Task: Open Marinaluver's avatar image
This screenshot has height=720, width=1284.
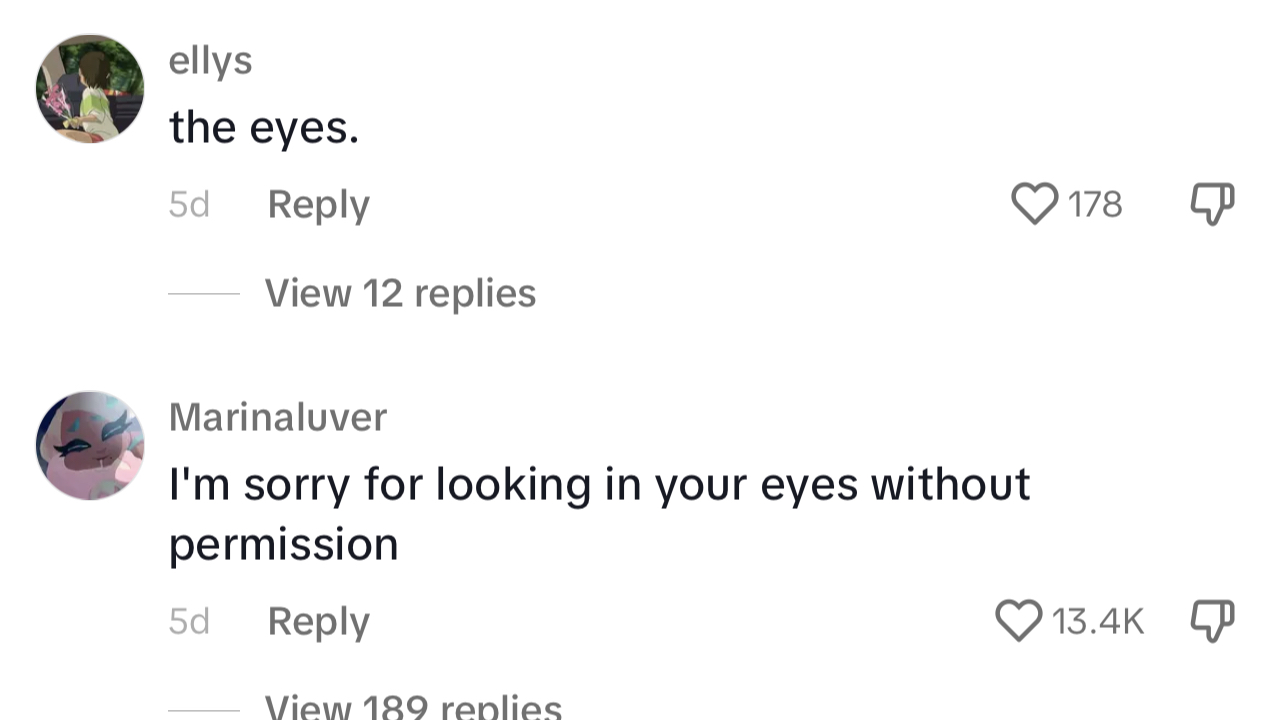Action: (x=90, y=445)
